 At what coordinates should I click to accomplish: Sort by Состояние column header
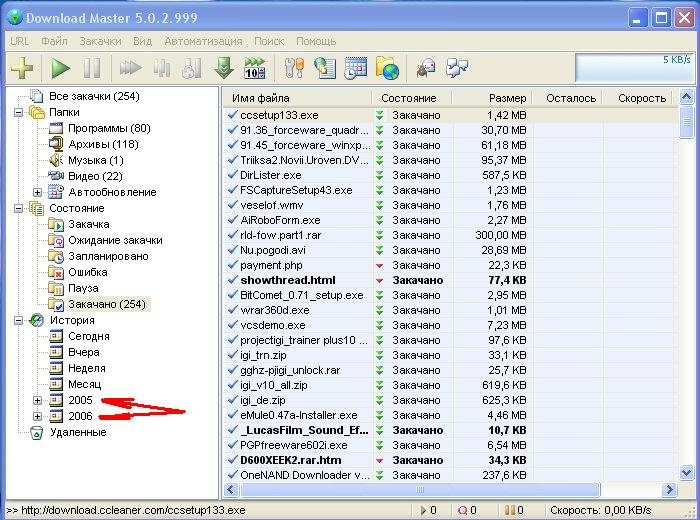pyautogui.click(x=412, y=98)
